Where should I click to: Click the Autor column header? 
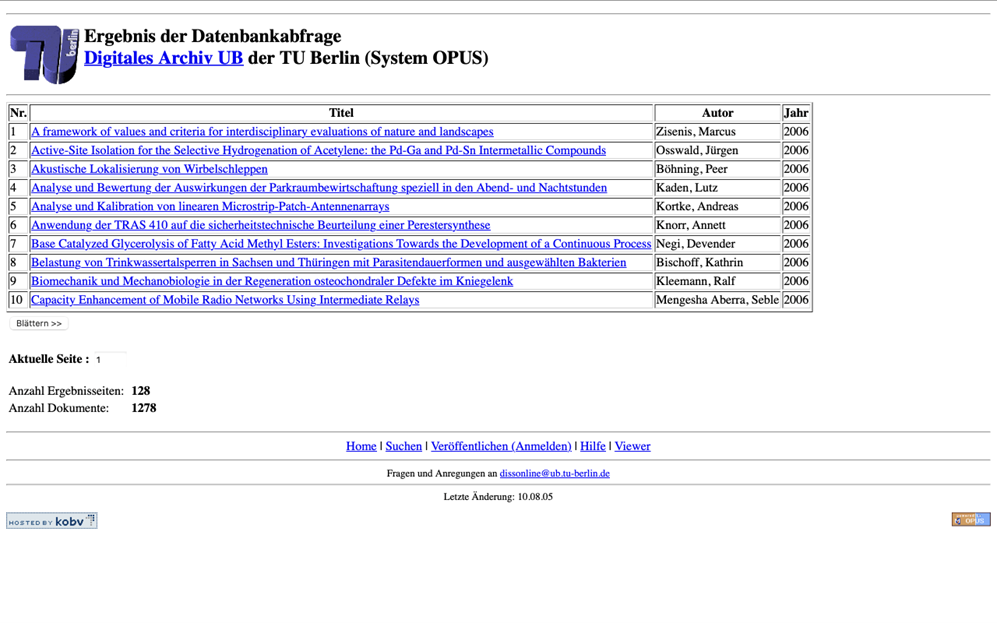(x=717, y=113)
